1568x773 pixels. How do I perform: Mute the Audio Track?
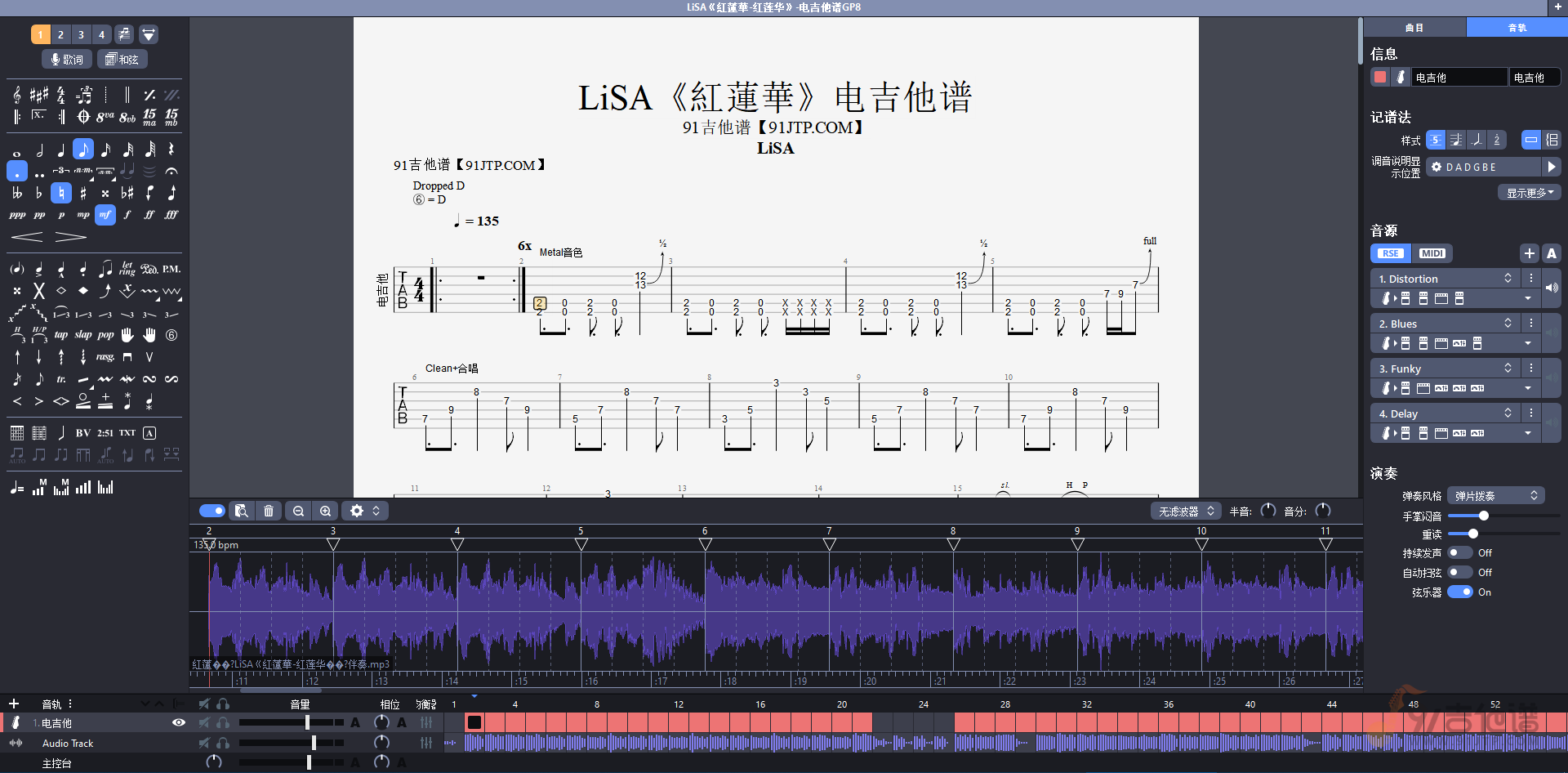(204, 743)
